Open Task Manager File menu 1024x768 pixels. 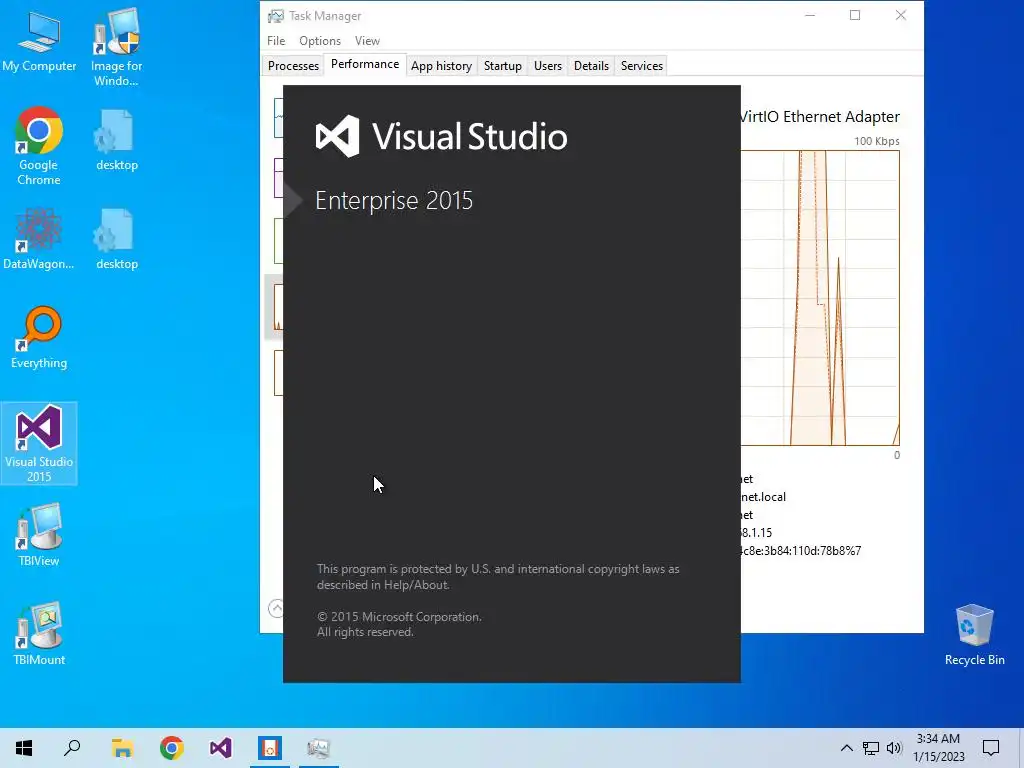[276, 40]
